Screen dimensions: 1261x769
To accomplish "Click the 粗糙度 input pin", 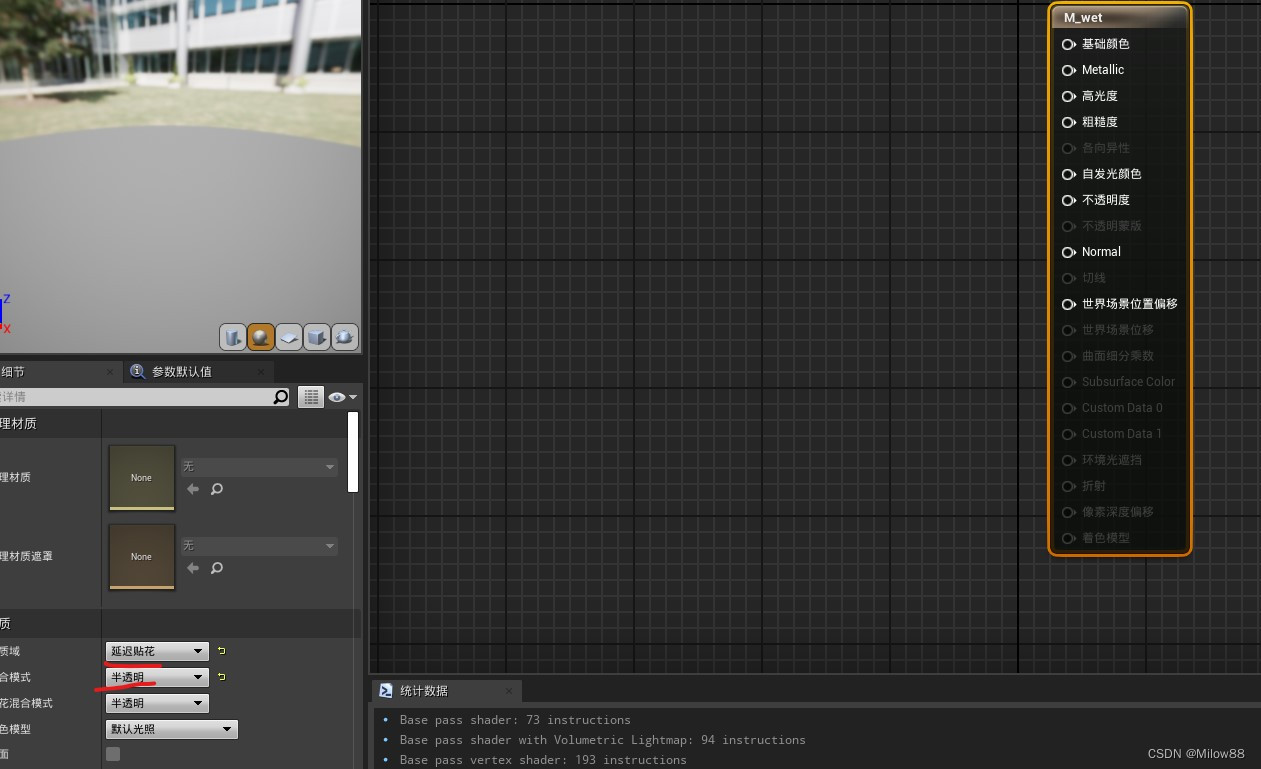I will tap(1068, 122).
